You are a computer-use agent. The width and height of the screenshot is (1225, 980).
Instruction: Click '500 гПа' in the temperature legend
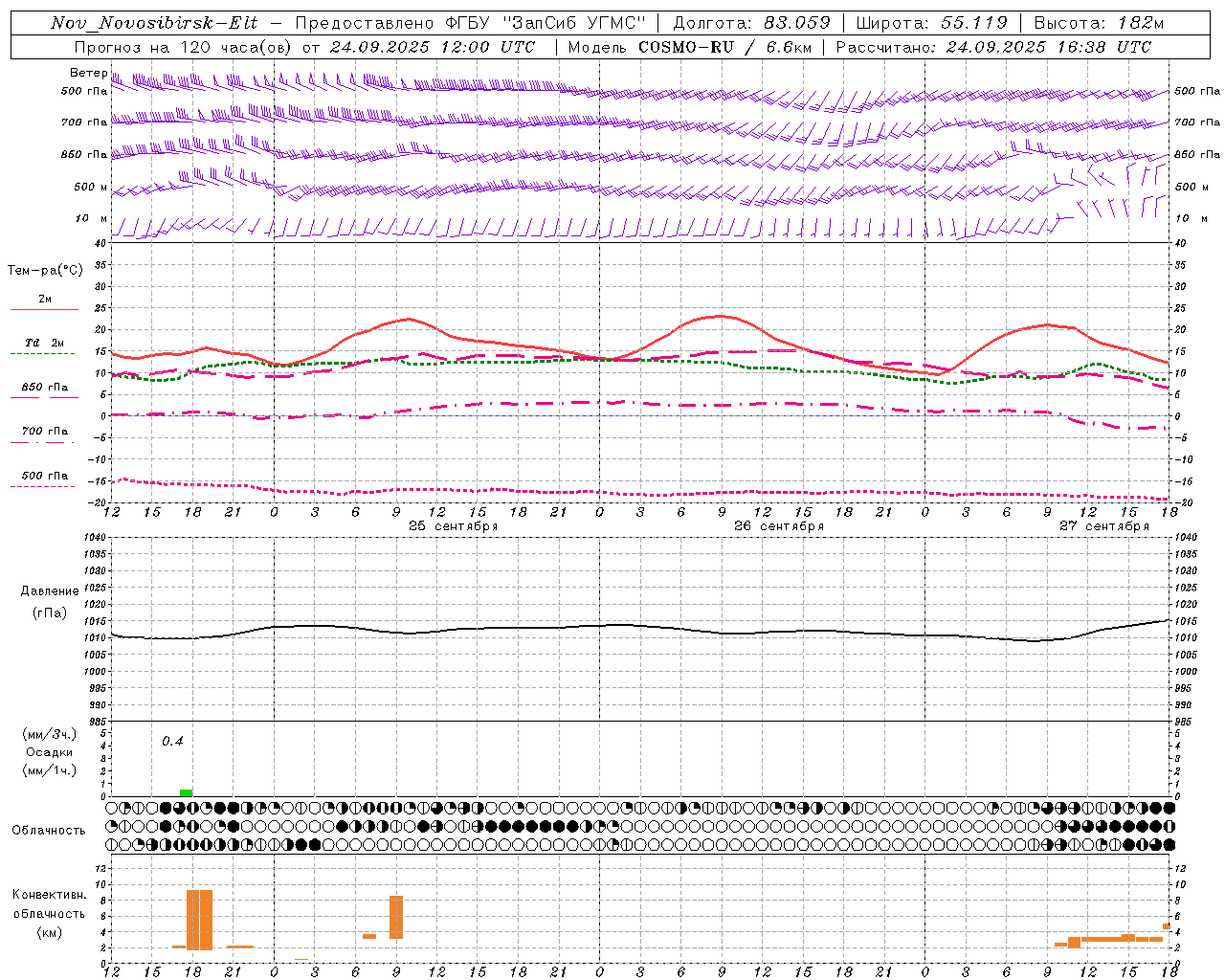click(45, 476)
